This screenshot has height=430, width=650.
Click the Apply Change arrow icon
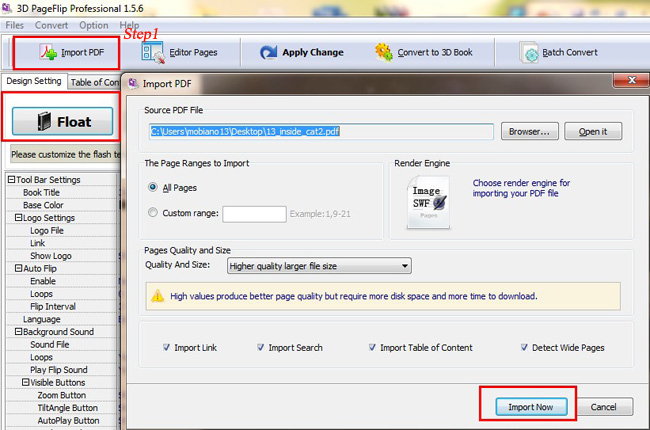[268, 53]
